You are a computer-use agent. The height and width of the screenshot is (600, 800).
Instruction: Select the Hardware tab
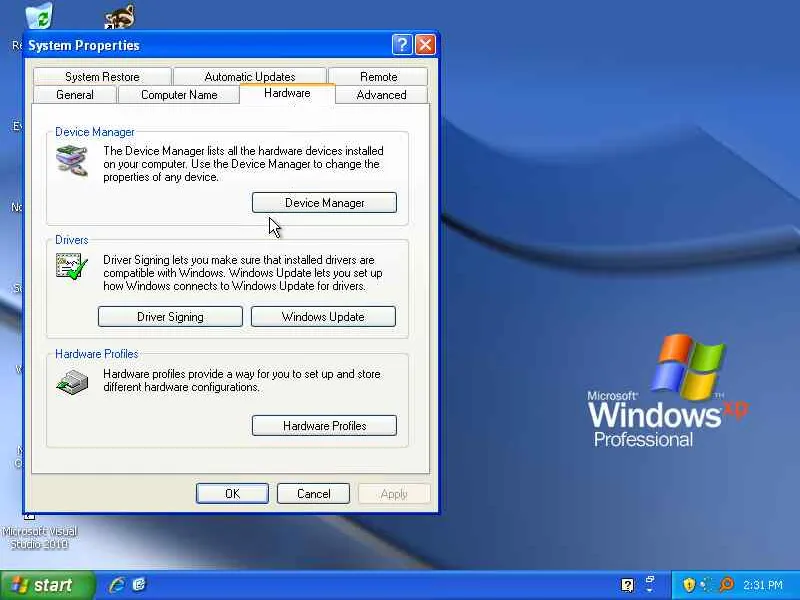click(x=287, y=93)
